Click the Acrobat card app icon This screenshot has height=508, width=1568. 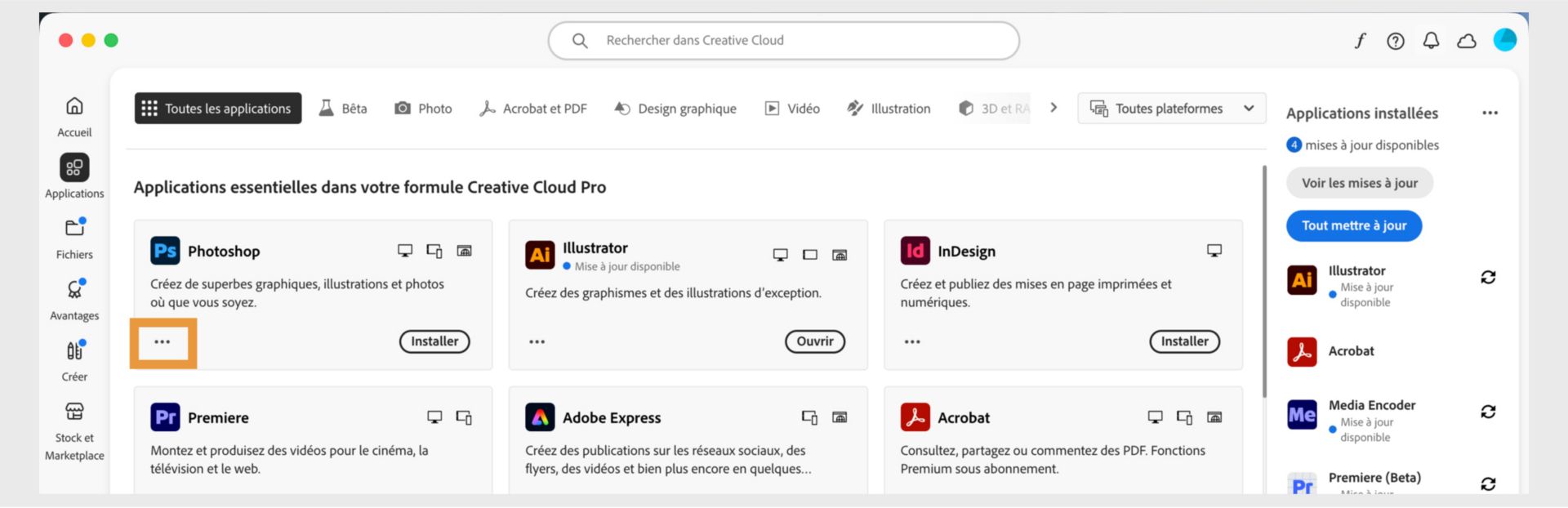[915, 417]
